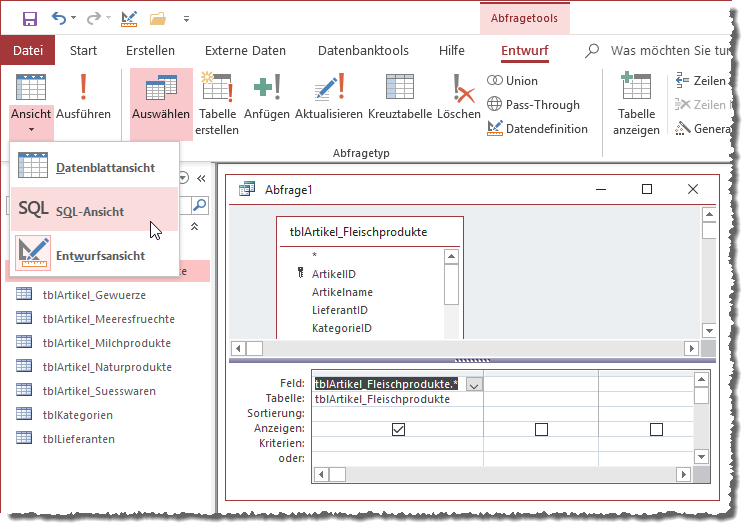This screenshot has height=530, width=750.
Task: Select Datendefinition query type
Action: pyautogui.click(x=537, y=129)
